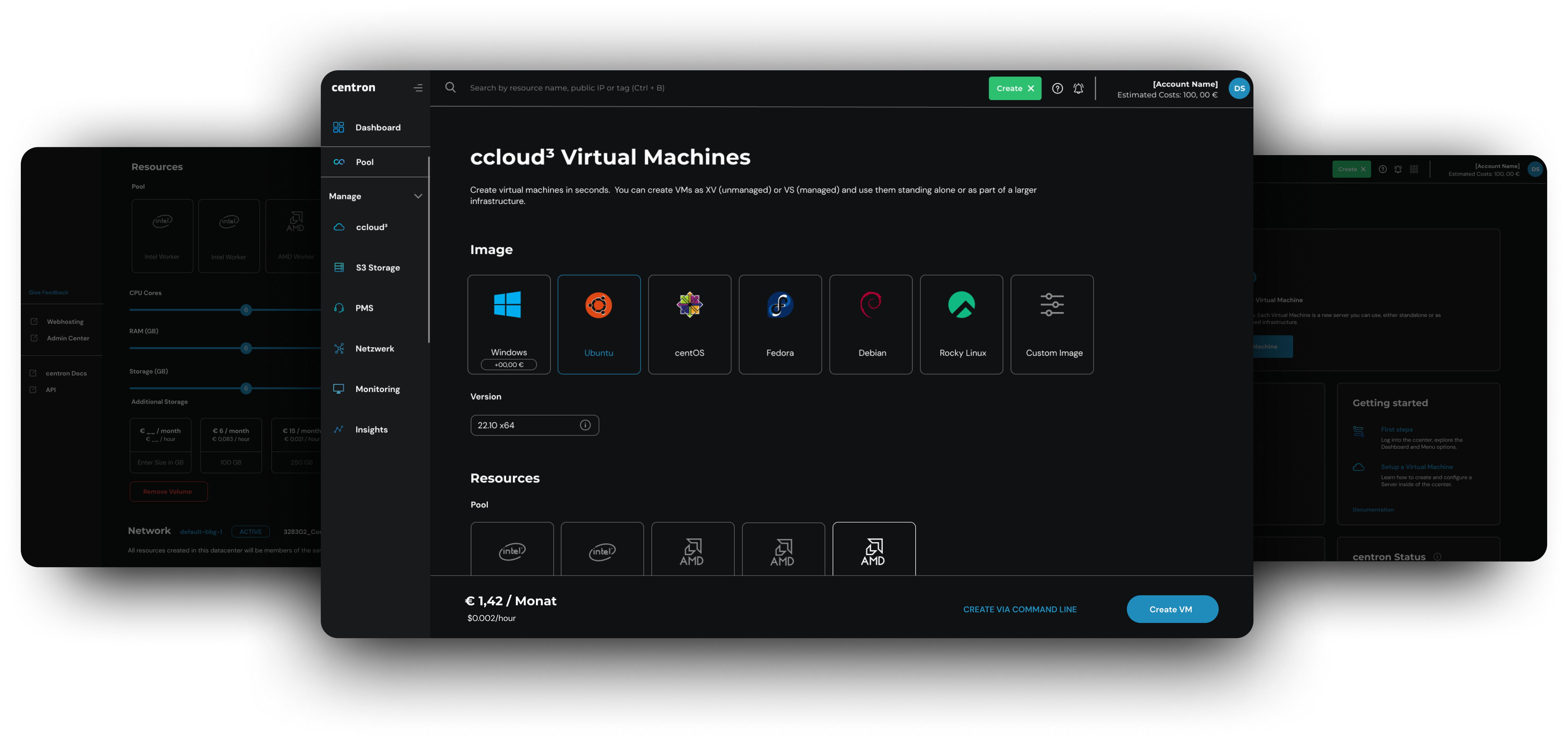Click the info icon in the Version field
Screen dimensions: 1568x741
point(585,425)
